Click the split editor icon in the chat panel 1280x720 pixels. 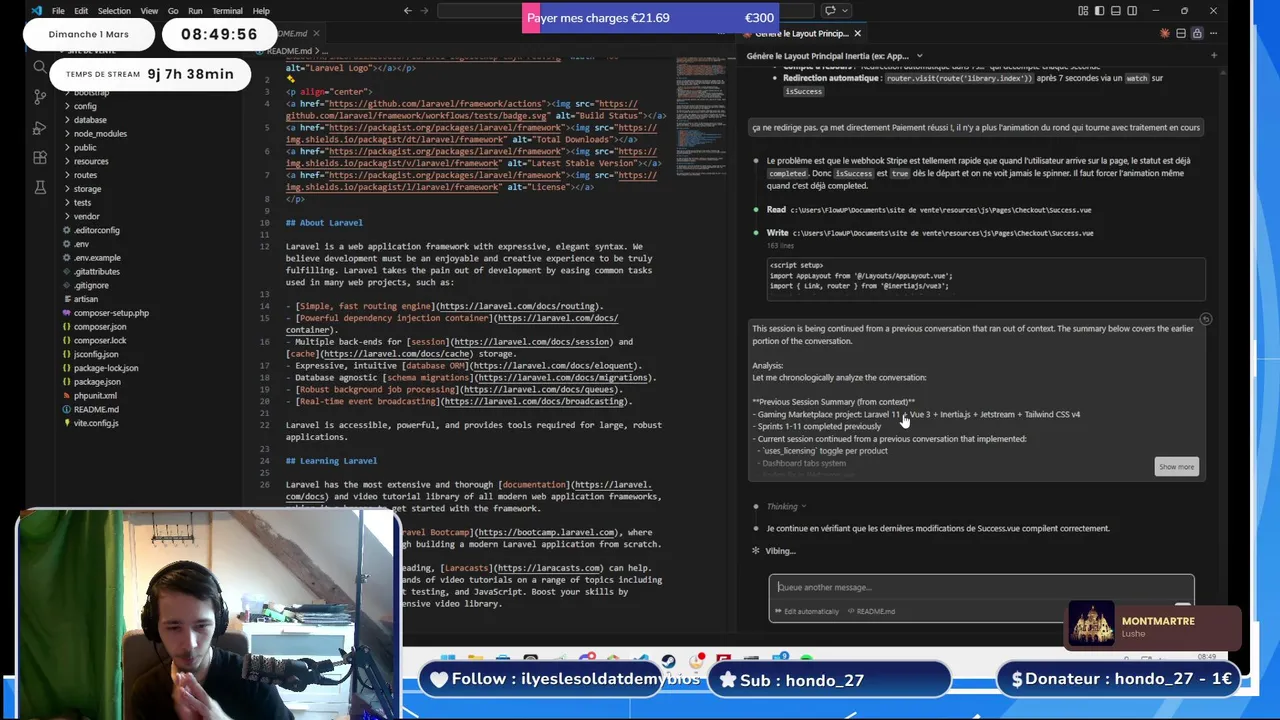point(1181,33)
